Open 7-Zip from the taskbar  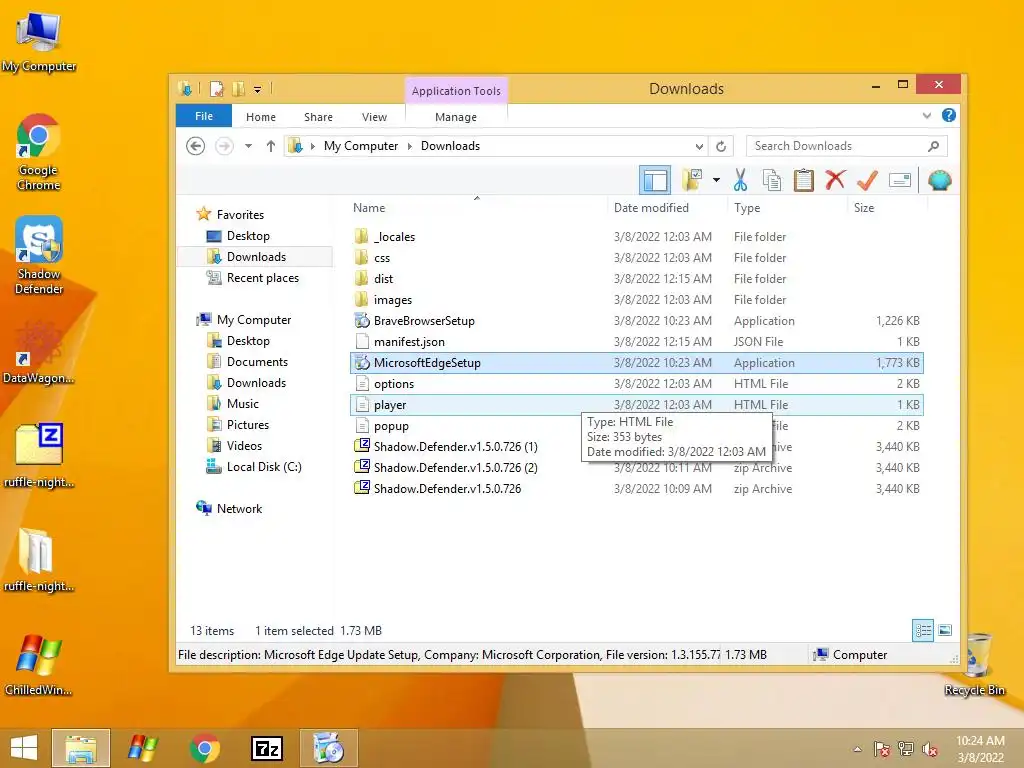(266, 748)
